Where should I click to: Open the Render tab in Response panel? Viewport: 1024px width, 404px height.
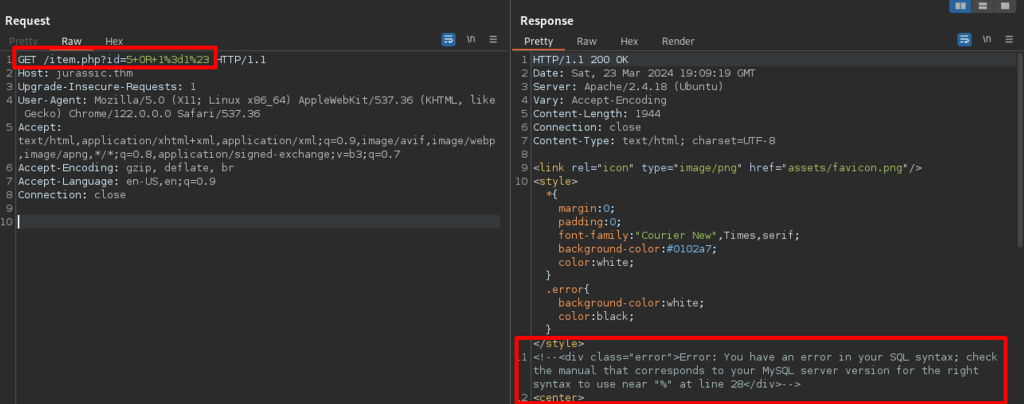678,41
